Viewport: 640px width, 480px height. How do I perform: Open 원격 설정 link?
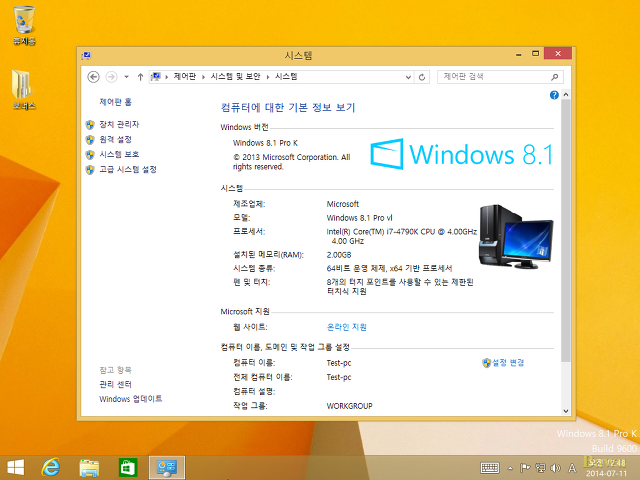click(x=116, y=139)
